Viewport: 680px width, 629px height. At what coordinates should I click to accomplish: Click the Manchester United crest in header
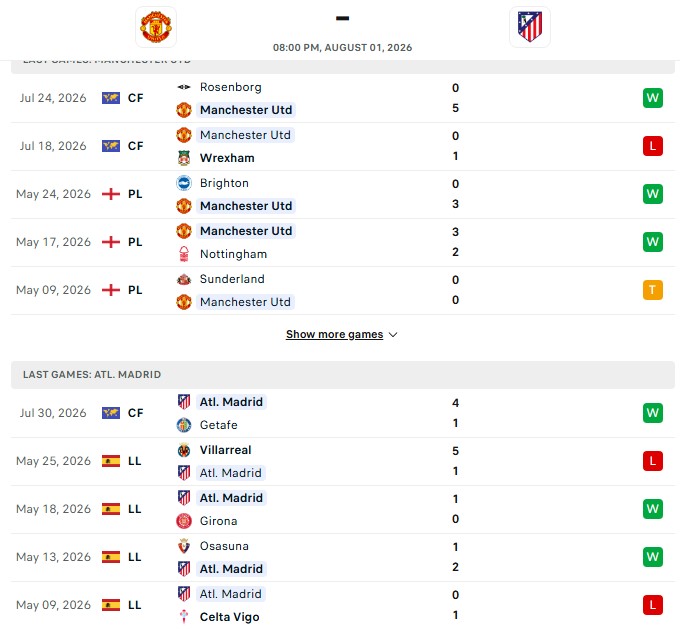[x=156, y=27]
